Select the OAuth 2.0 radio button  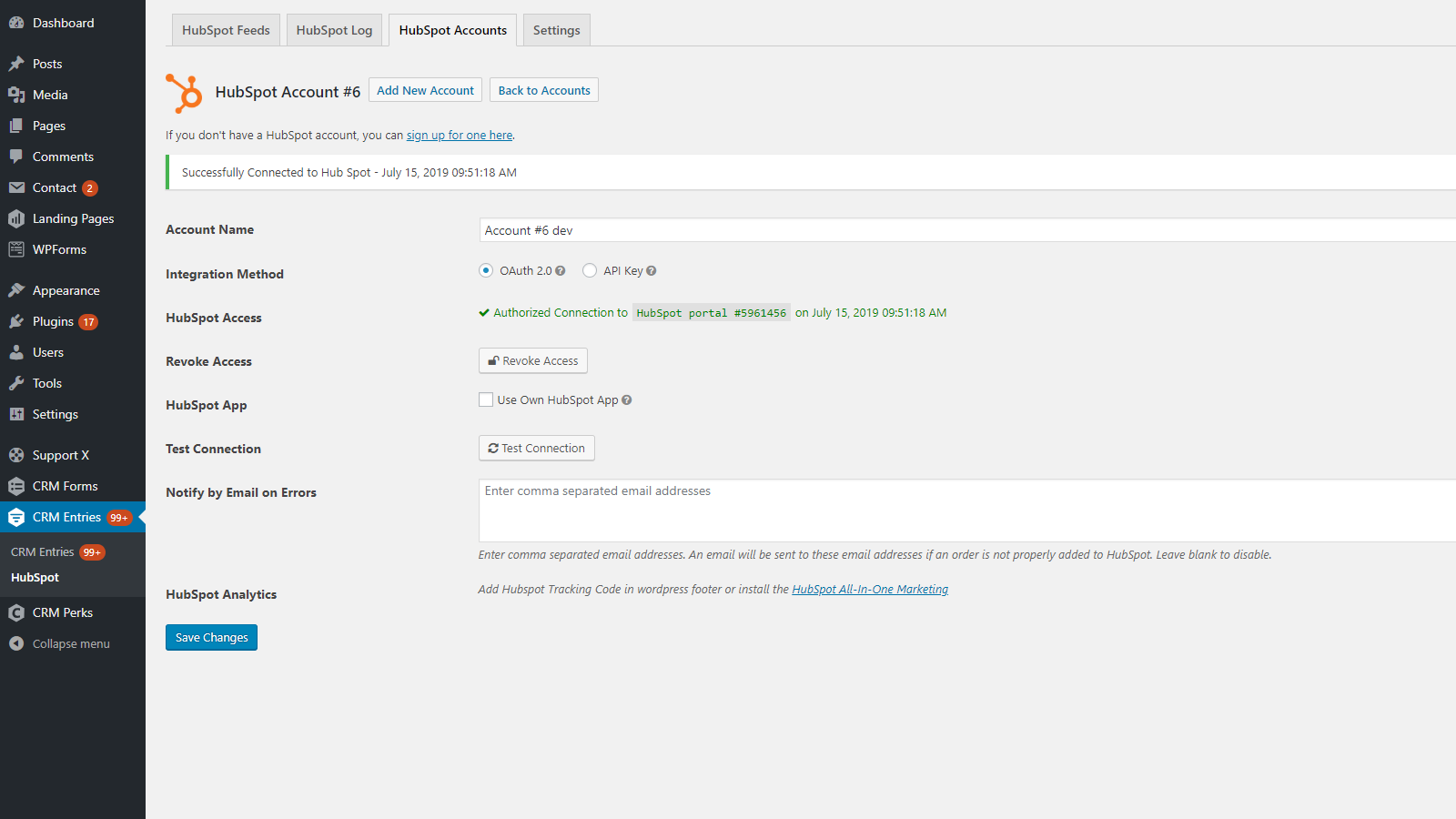(486, 270)
